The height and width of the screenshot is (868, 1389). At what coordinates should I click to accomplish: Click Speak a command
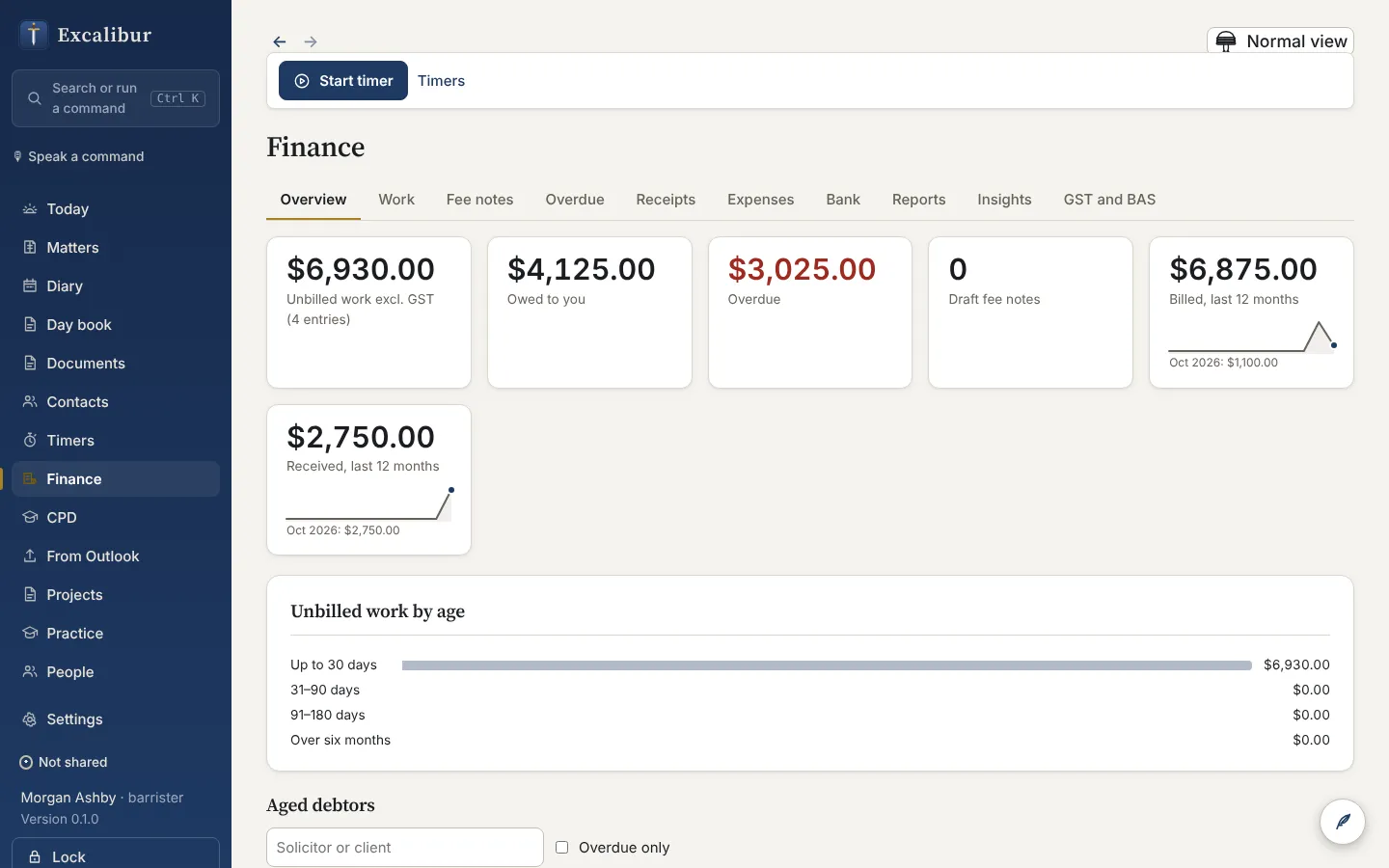79,156
